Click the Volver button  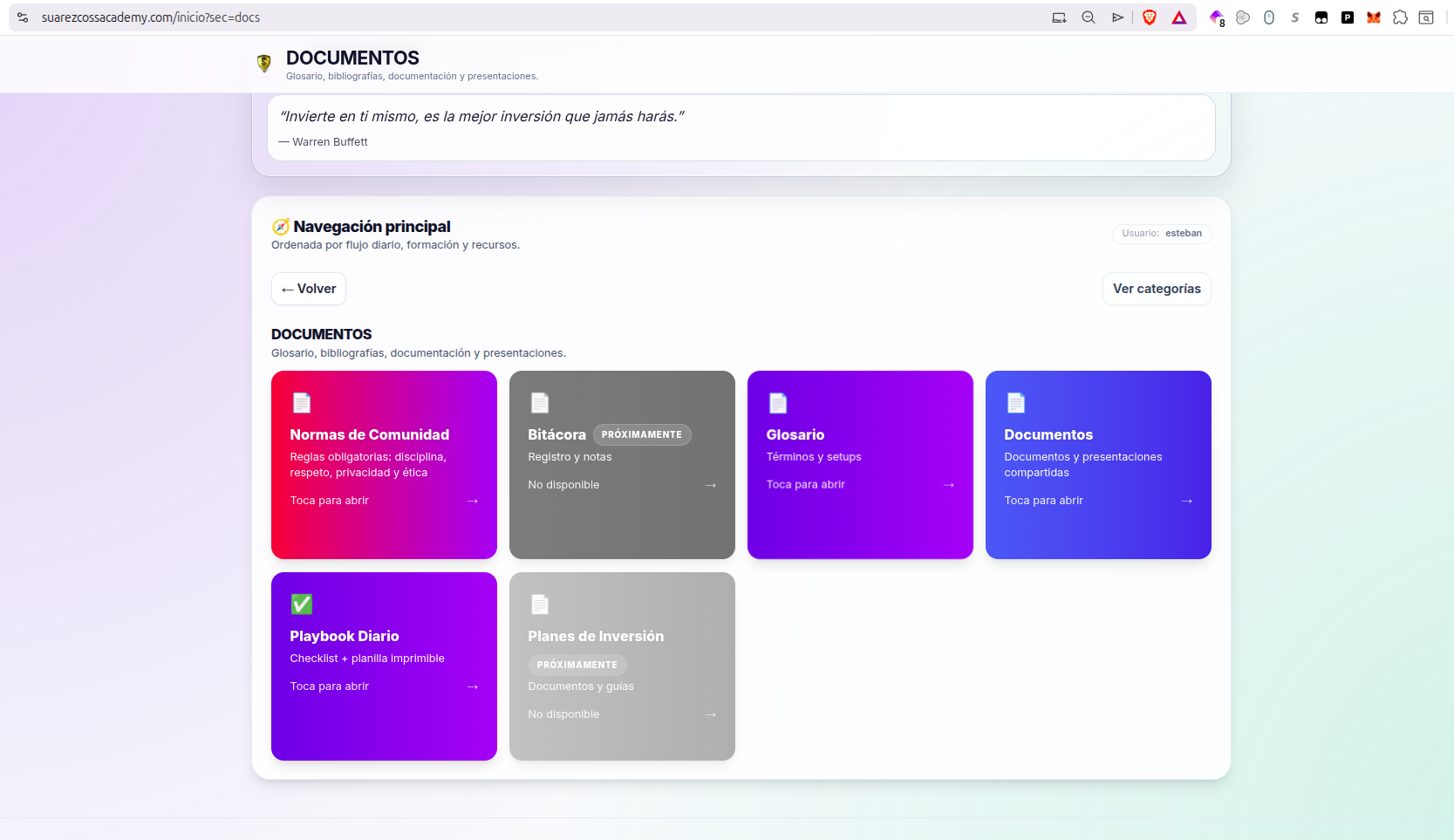click(308, 288)
